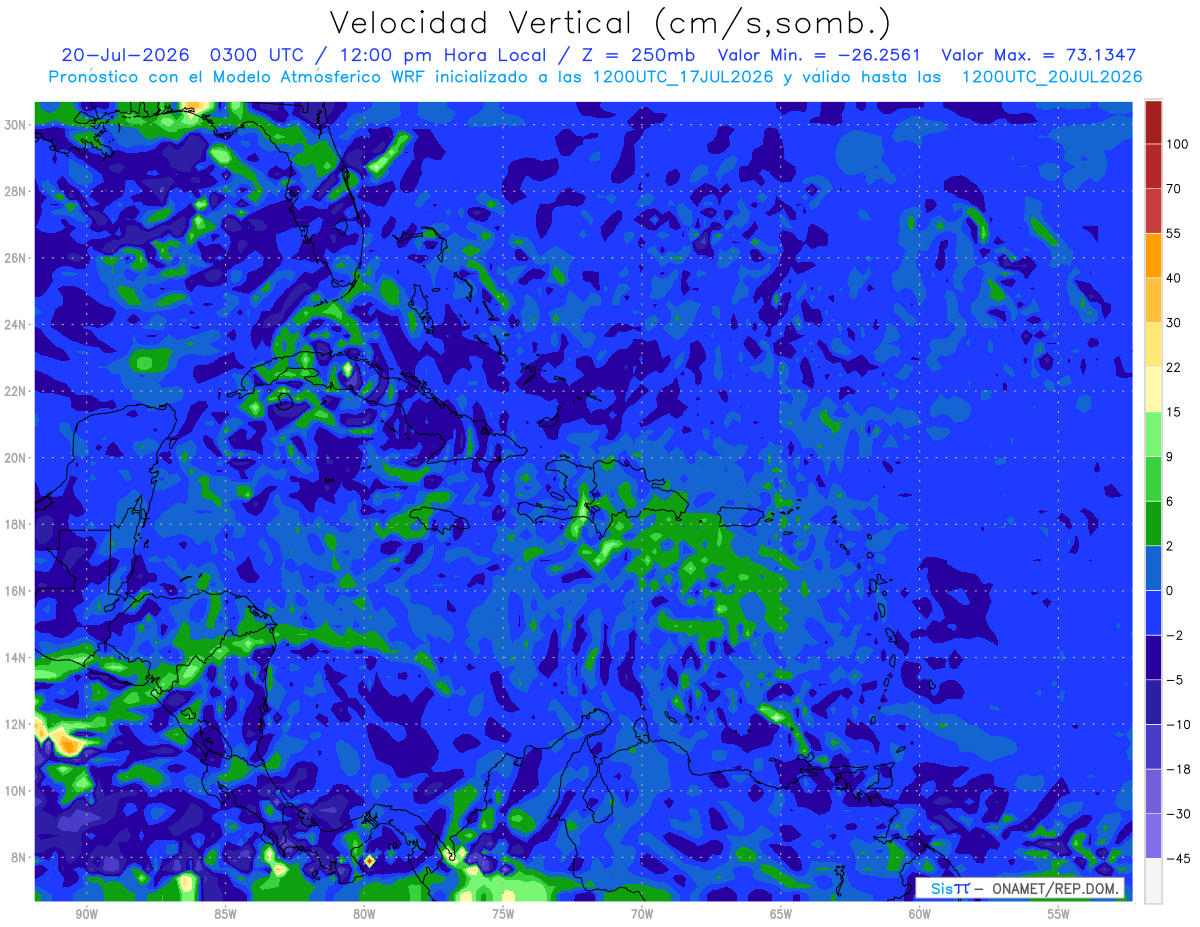Click the bright blue colorbar segment between -2 and 0
1200x927 pixels.
tap(1153, 612)
